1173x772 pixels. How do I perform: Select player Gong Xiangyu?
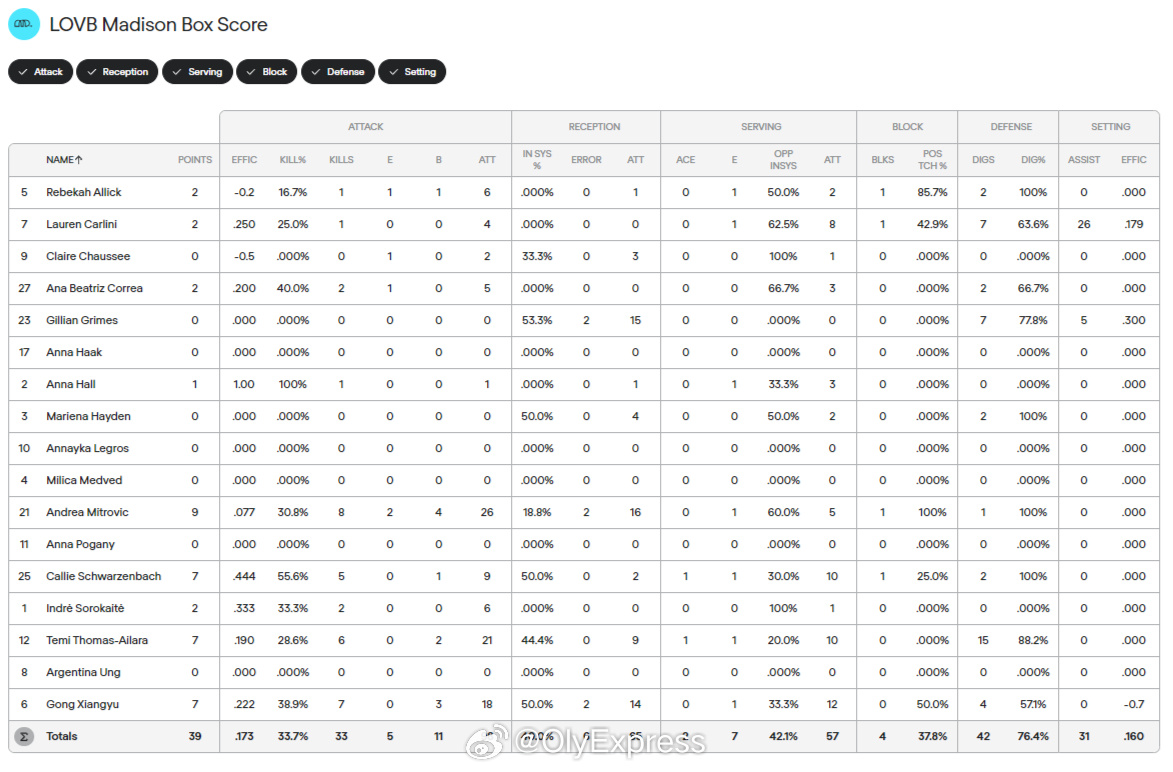pos(82,705)
